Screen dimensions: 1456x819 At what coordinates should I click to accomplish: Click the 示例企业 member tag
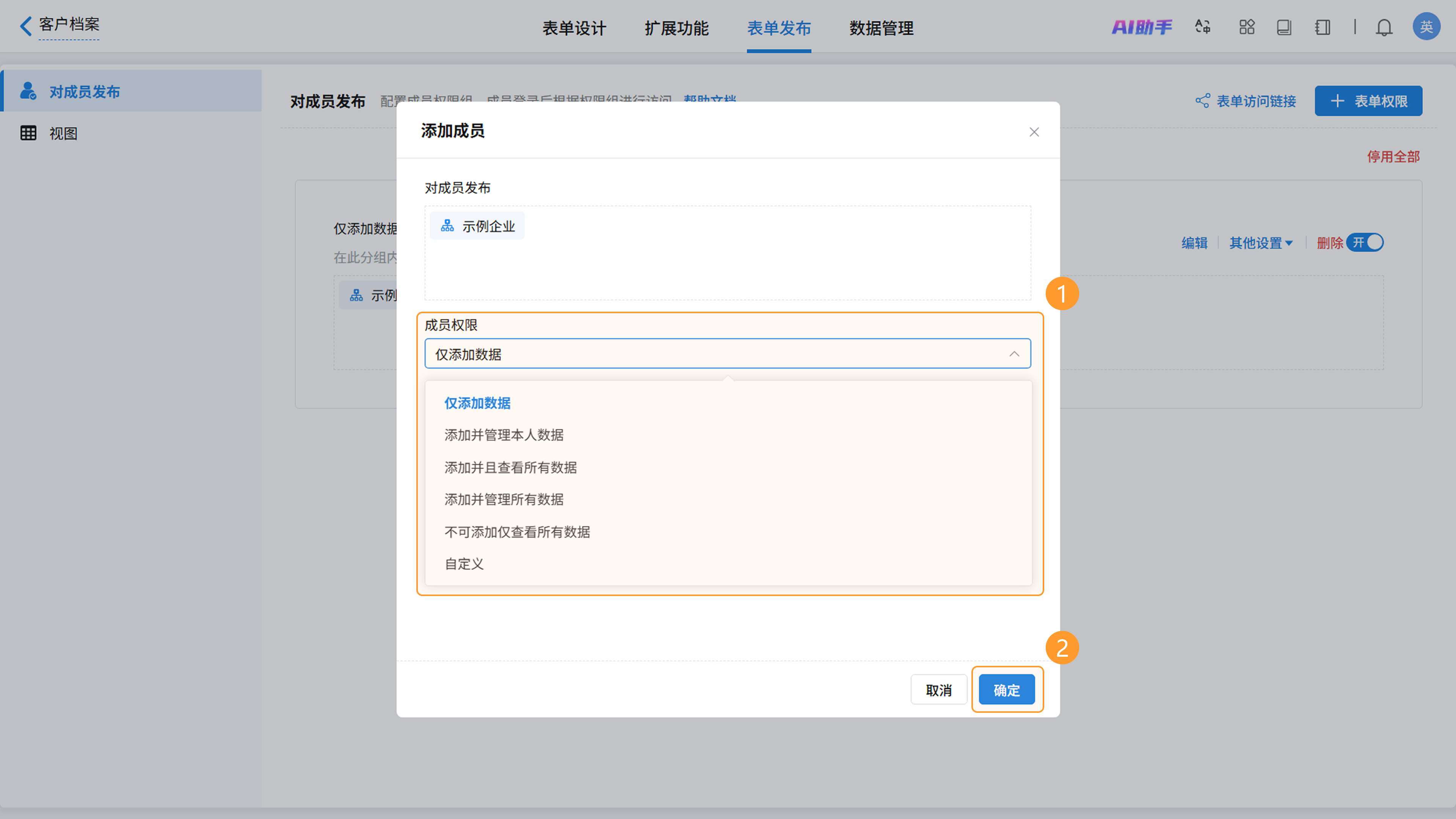click(478, 226)
